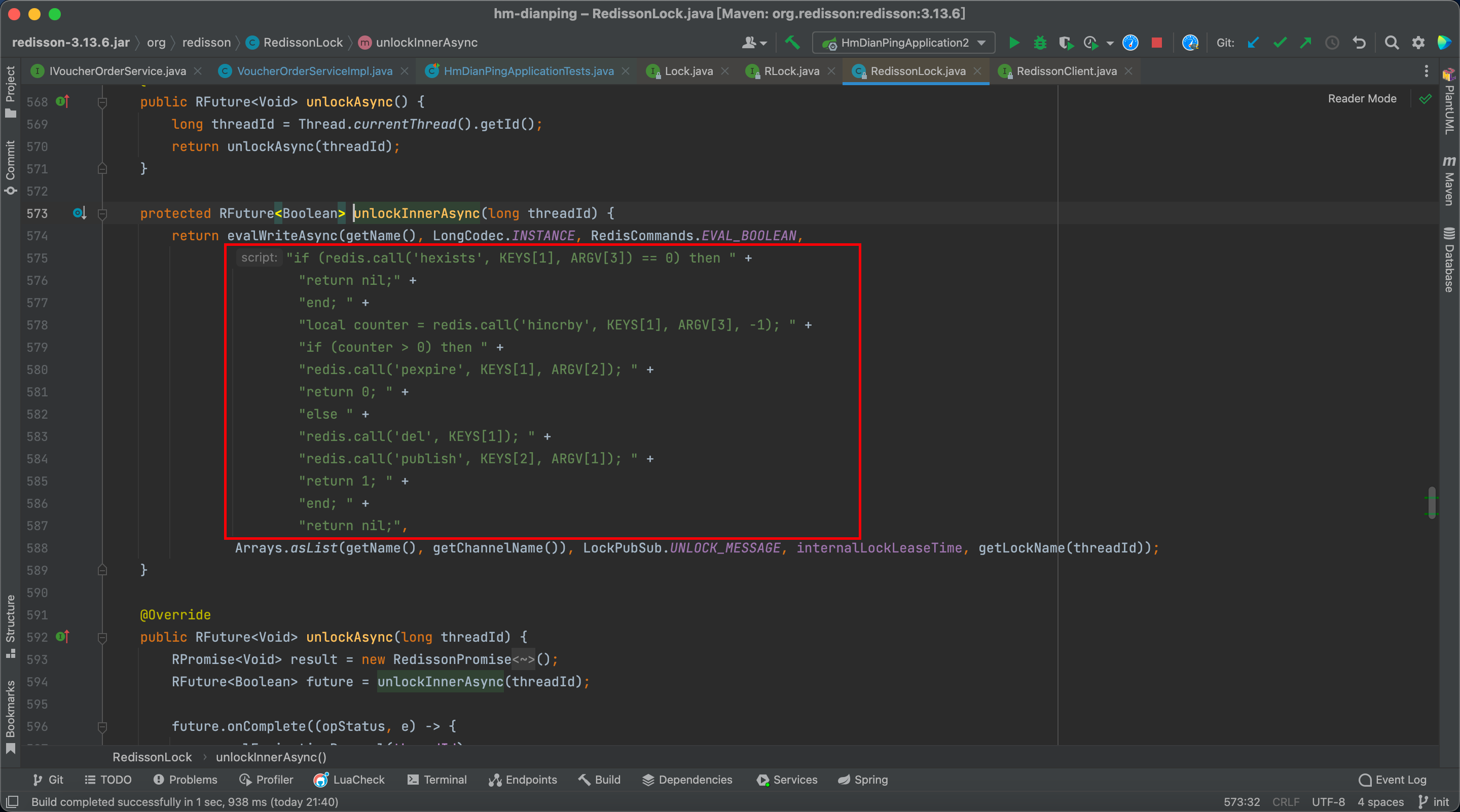Click the colorful plugin icon at far right
Image resolution: width=1460 pixels, height=812 pixels.
1444,43
